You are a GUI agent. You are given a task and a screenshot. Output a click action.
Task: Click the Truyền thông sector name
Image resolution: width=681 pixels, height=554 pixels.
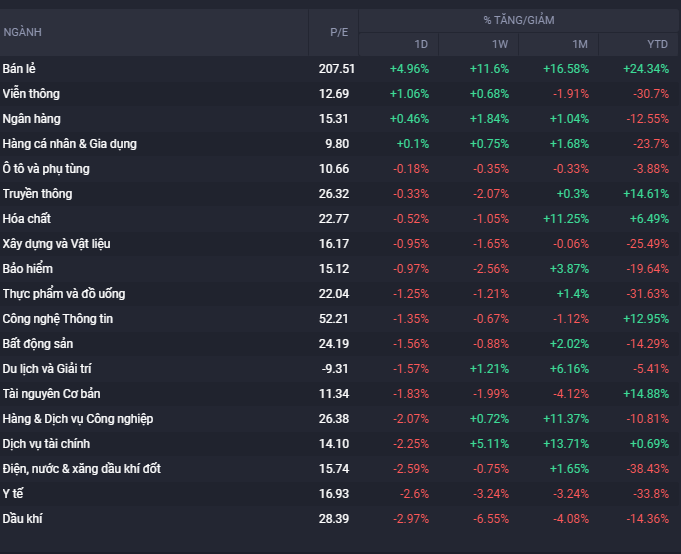pyautogui.click(x=38, y=194)
